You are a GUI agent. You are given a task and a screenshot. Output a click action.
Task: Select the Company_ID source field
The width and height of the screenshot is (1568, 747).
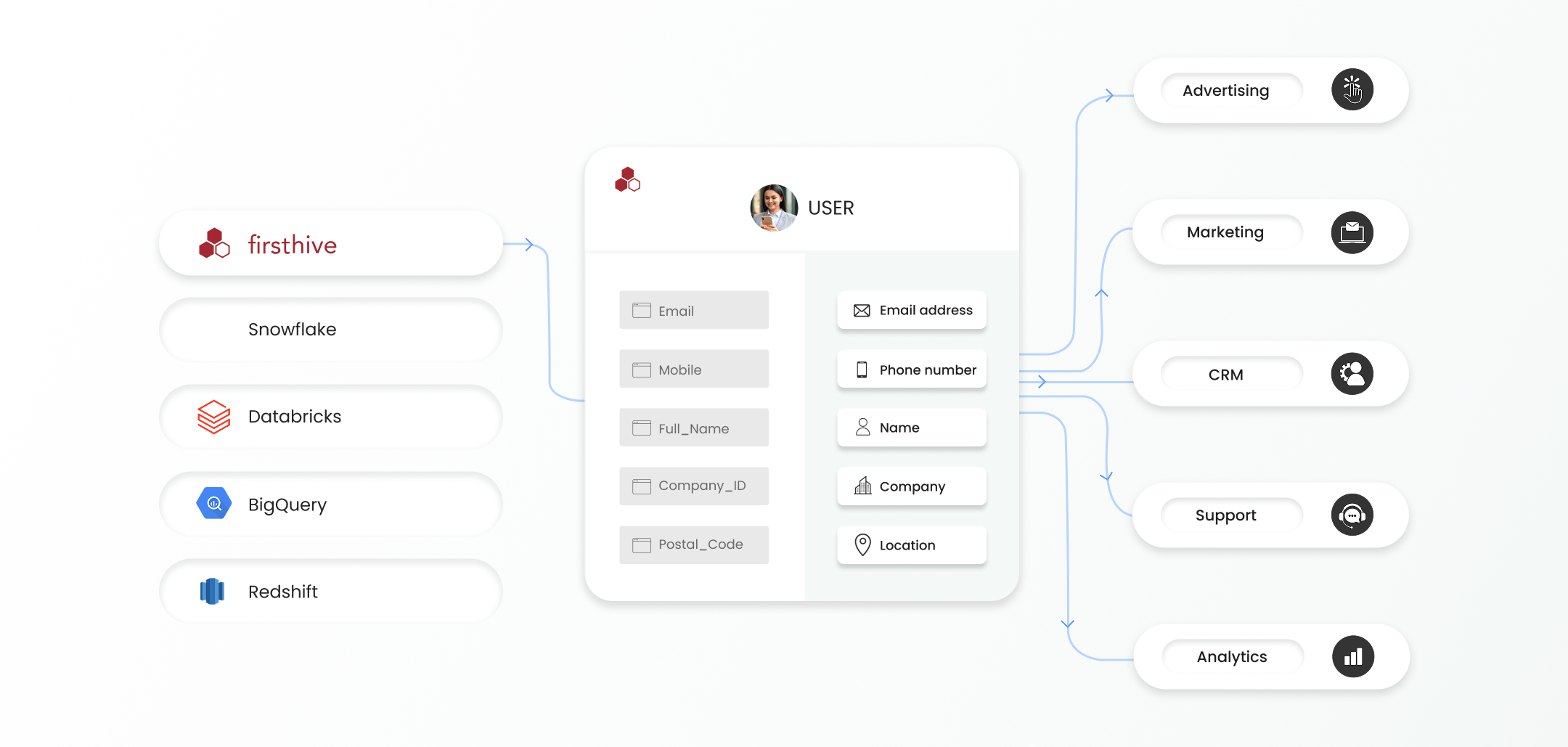point(693,486)
